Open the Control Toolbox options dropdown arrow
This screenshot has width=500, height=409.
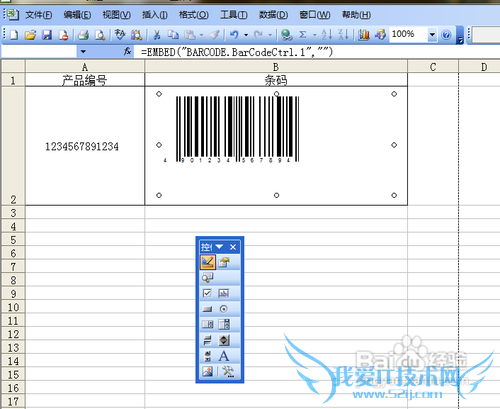pos(219,247)
